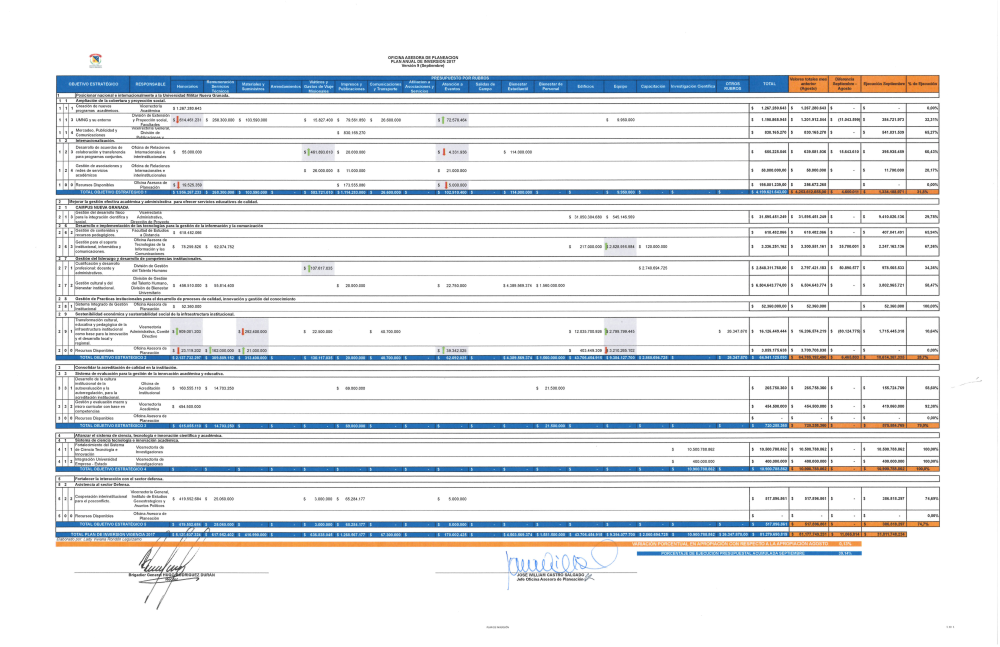This screenshot has height=647, width=1000.
Task: Click the 'TOTAL OBJETIVO ESTRATÉGICO 5' row
Action: [x=497, y=524]
